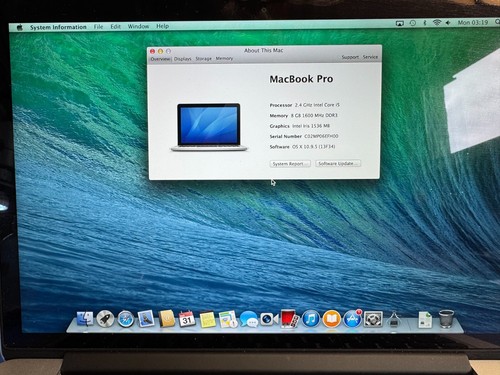This screenshot has width=500, height=375.
Task: Launch iTunes music note icon
Action: click(311, 319)
